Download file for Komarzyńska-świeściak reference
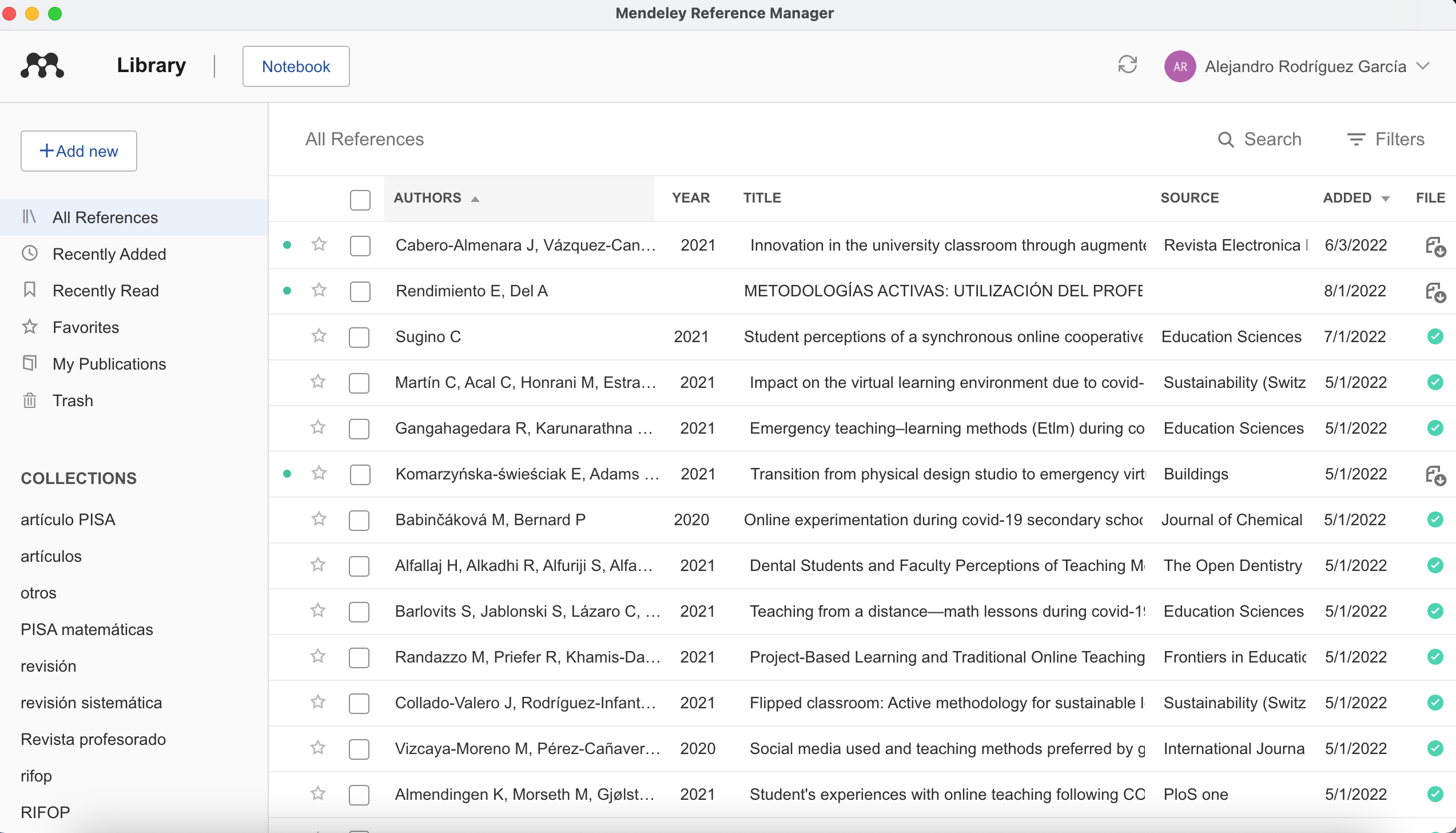1456x833 pixels. pyautogui.click(x=1435, y=475)
